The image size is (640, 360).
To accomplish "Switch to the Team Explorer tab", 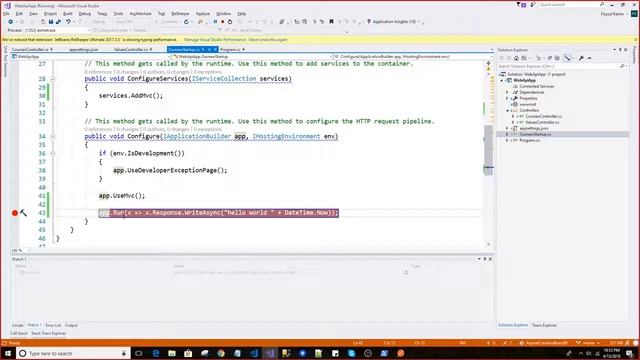I will pos(544,325).
